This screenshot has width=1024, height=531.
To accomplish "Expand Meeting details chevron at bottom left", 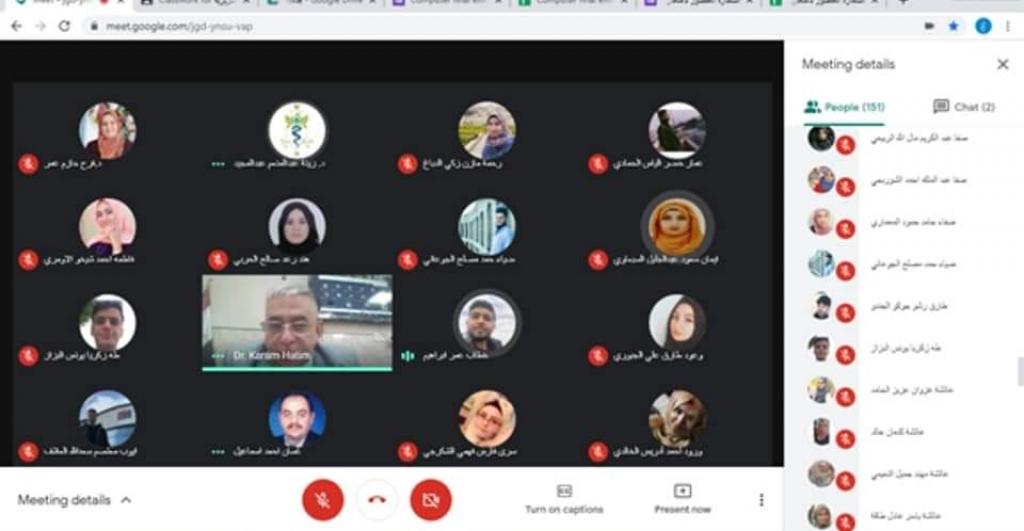I will click(x=126, y=500).
